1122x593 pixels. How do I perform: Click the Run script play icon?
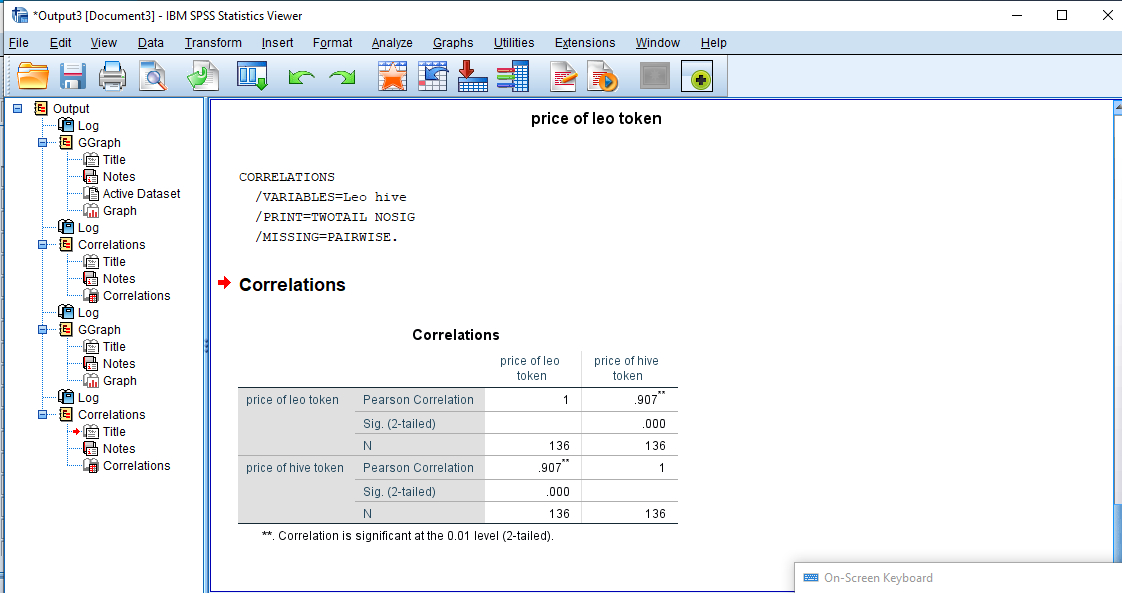pos(602,77)
